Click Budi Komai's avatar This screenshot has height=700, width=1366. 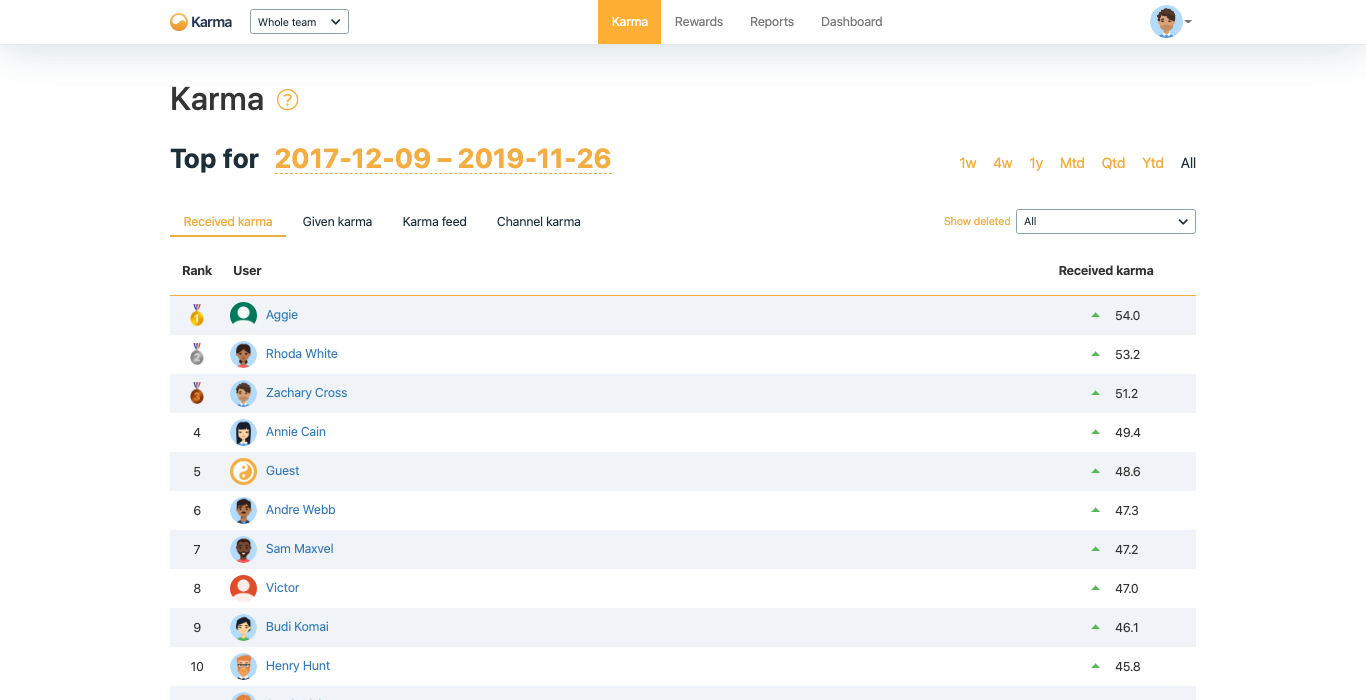[243, 627]
